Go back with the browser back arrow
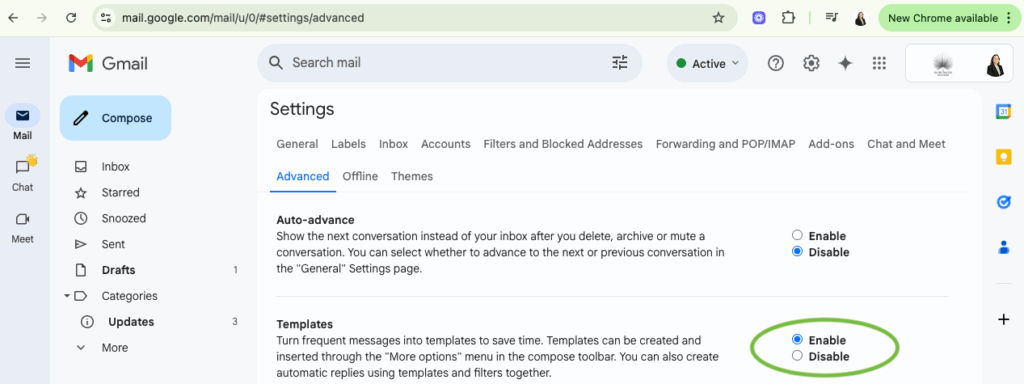The width and height of the screenshot is (1024, 384). pos(13,18)
